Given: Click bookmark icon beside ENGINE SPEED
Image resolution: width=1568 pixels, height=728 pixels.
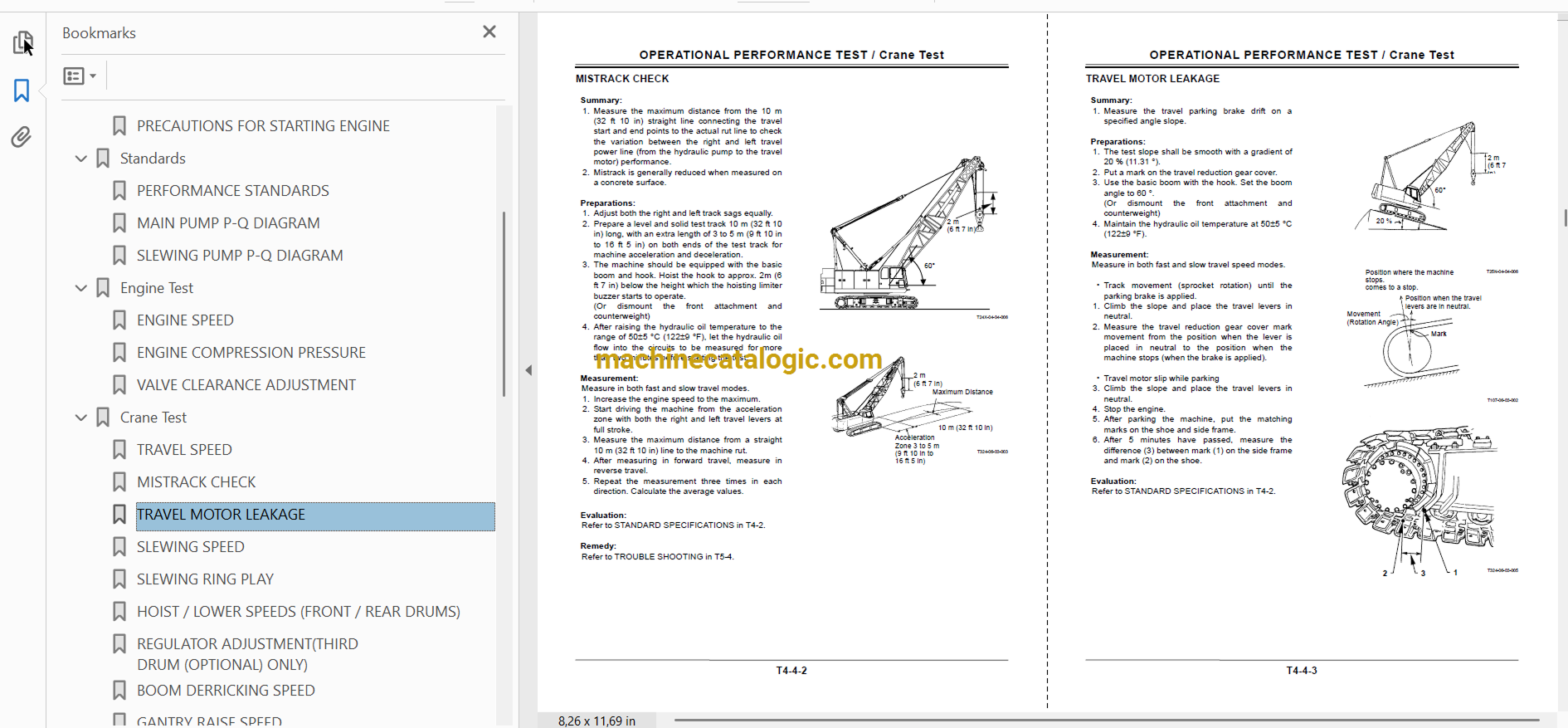Looking at the screenshot, I should 119,320.
